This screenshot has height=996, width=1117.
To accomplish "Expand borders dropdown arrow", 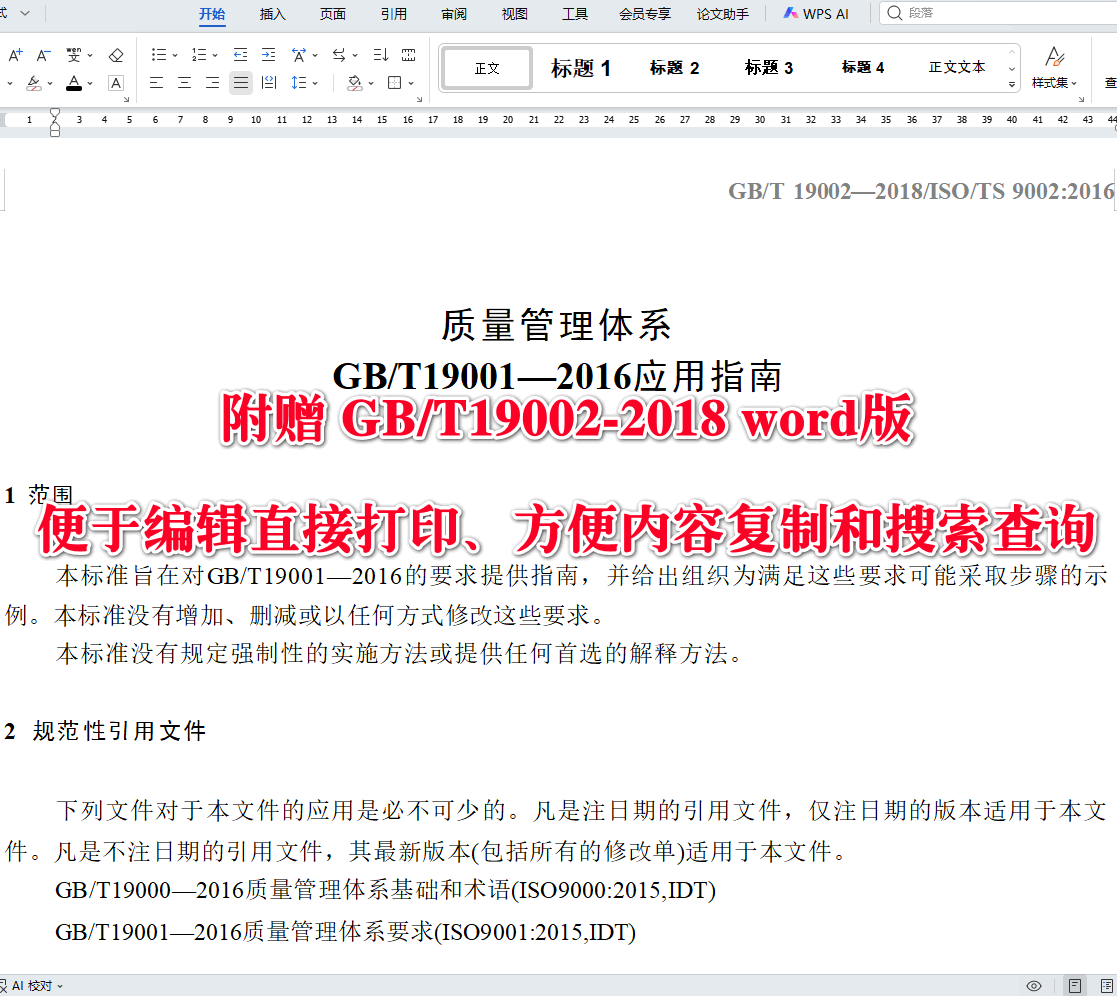I will [x=411, y=83].
